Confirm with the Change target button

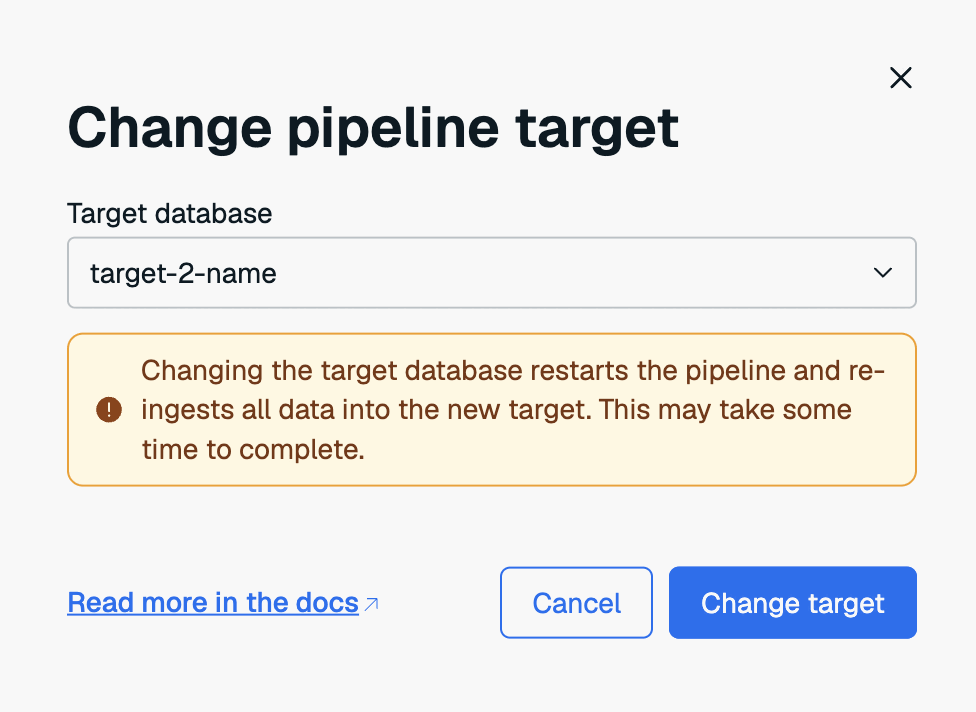[x=792, y=602]
